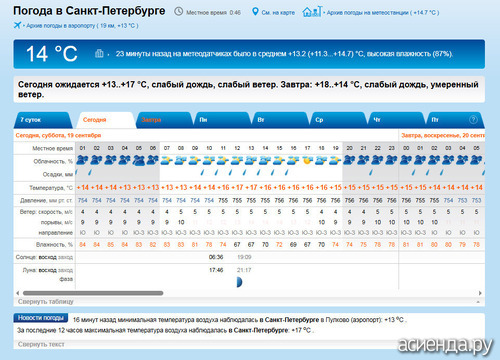Click the Новости погоды label
Screen dimensions: 500x360
coord(41,318)
